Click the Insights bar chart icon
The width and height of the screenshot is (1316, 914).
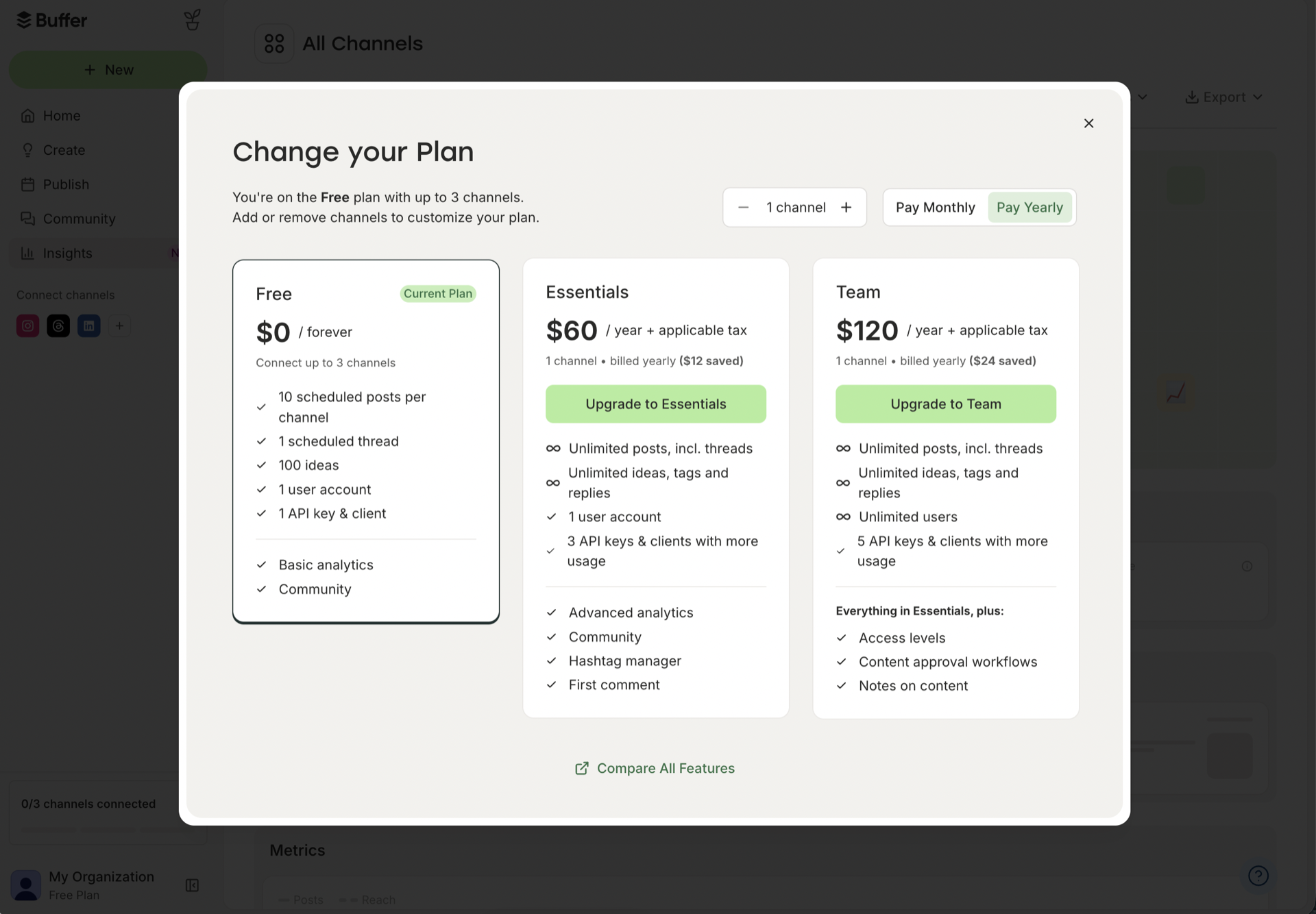click(x=27, y=253)
